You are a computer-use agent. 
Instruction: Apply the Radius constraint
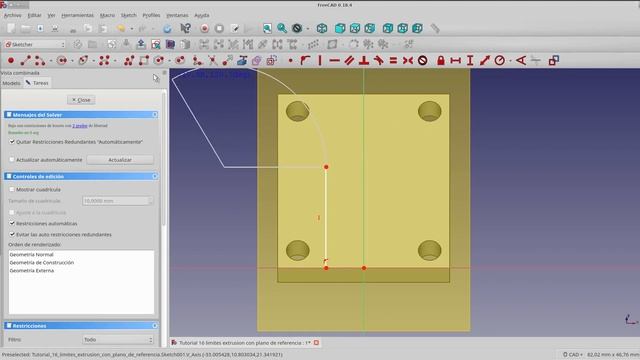point(500,61)
